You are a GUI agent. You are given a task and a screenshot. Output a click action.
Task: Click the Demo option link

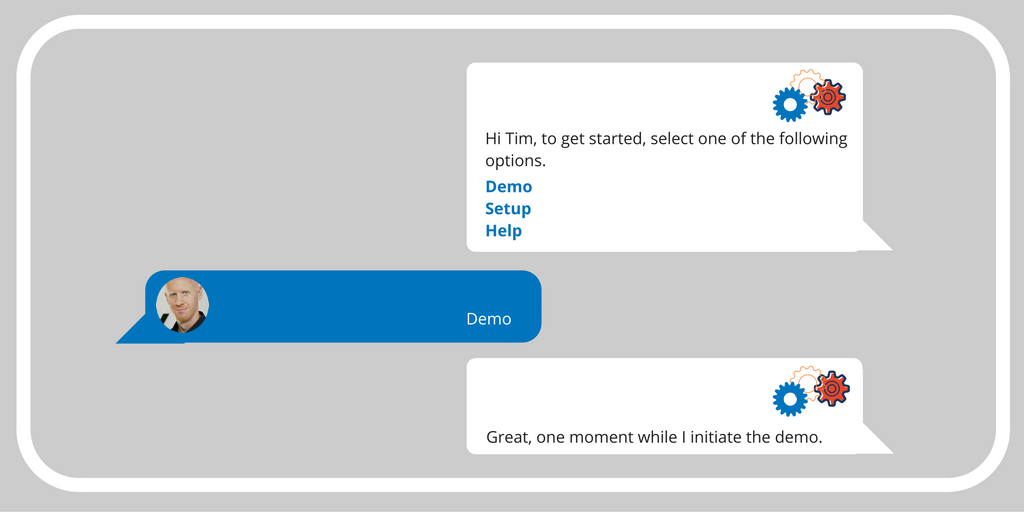click(x=508, y=187)
